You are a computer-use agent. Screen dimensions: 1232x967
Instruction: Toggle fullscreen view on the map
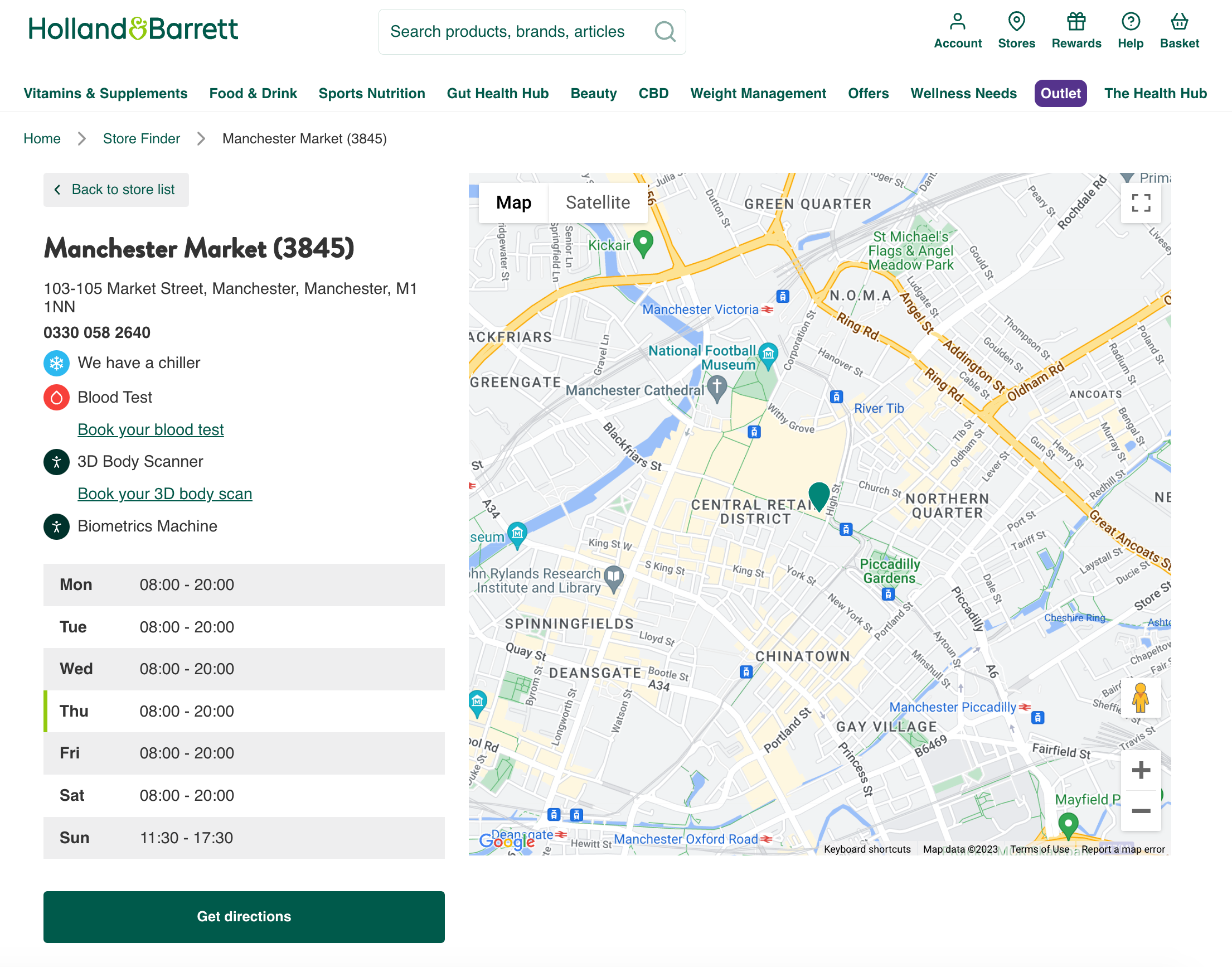pyautogui.click(x=1141, y=202)
